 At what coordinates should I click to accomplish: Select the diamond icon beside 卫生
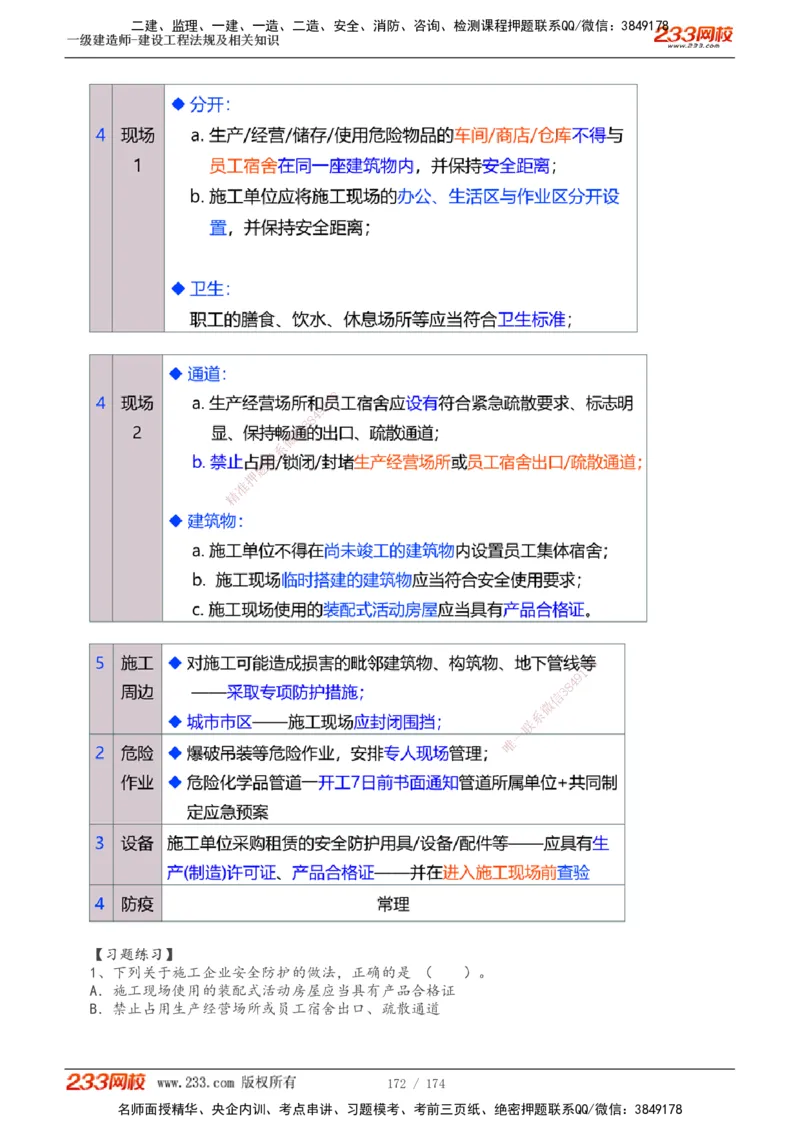177,288
